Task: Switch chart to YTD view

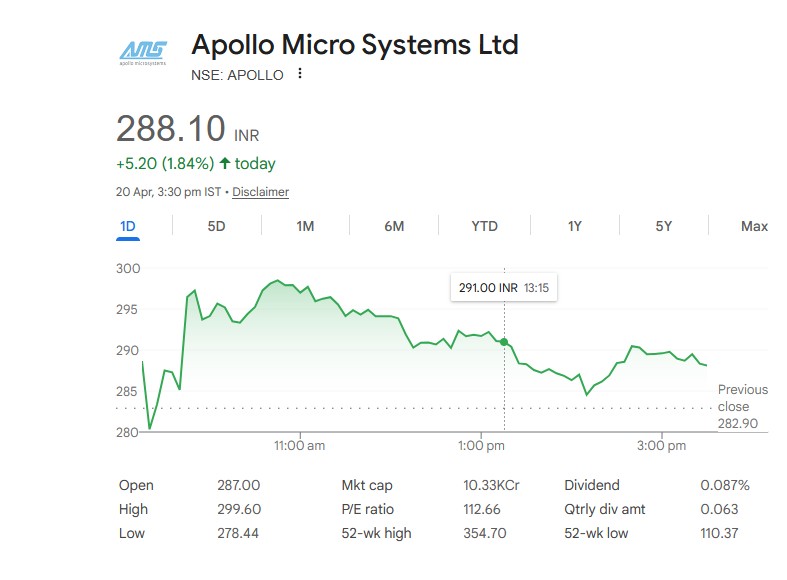Action: pos(484,226)
